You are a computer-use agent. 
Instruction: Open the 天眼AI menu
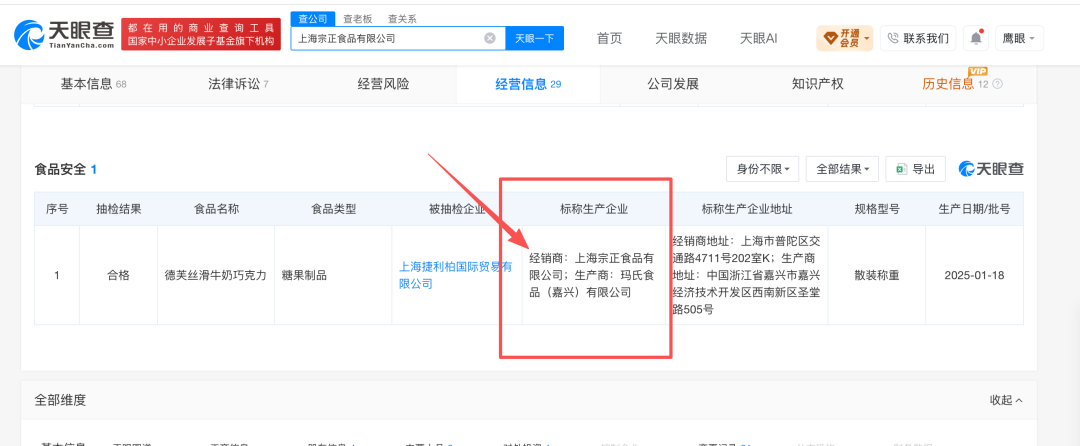[x=758, y=39]
